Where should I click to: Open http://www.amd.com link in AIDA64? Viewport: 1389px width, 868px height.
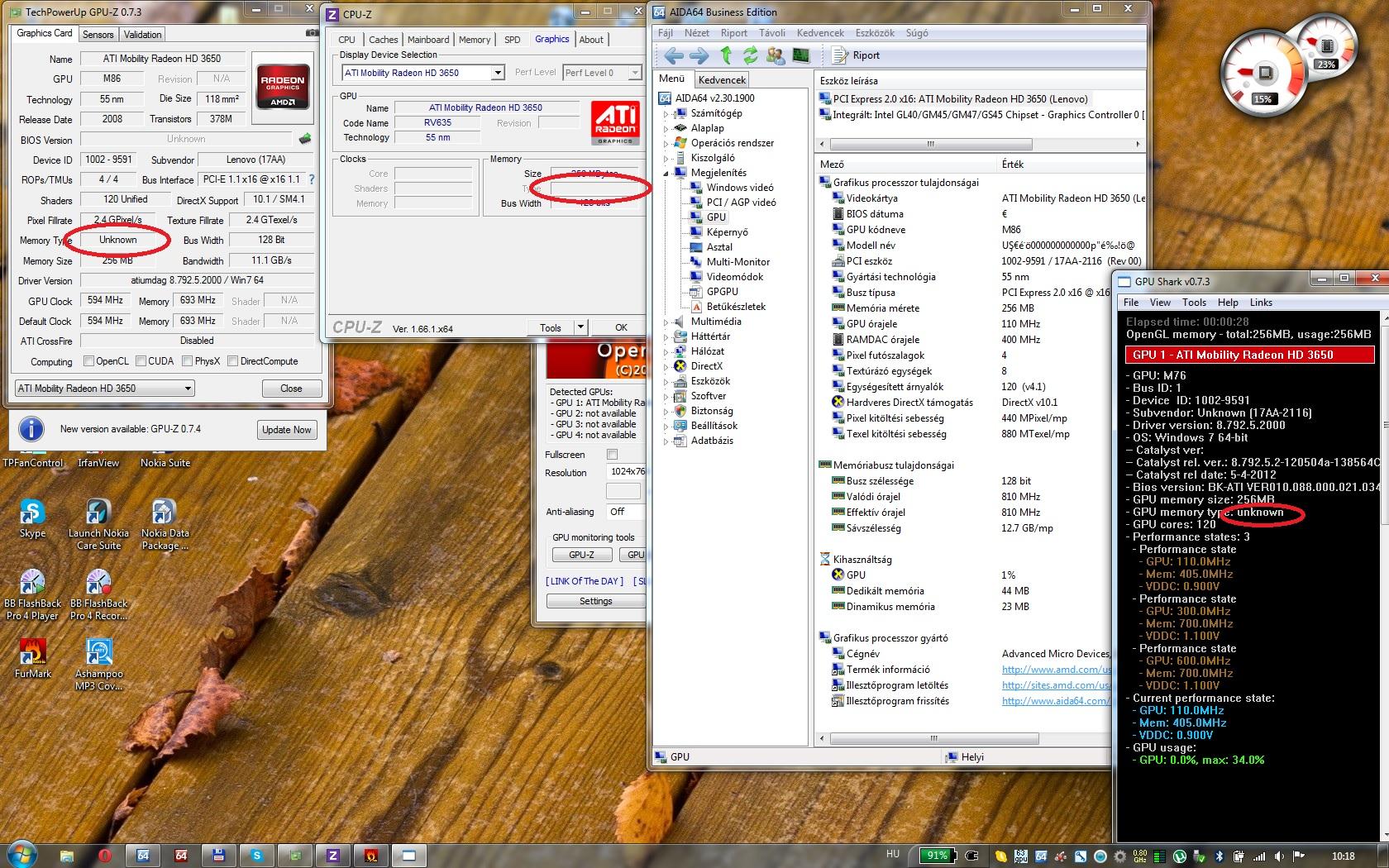point(1056,670)
